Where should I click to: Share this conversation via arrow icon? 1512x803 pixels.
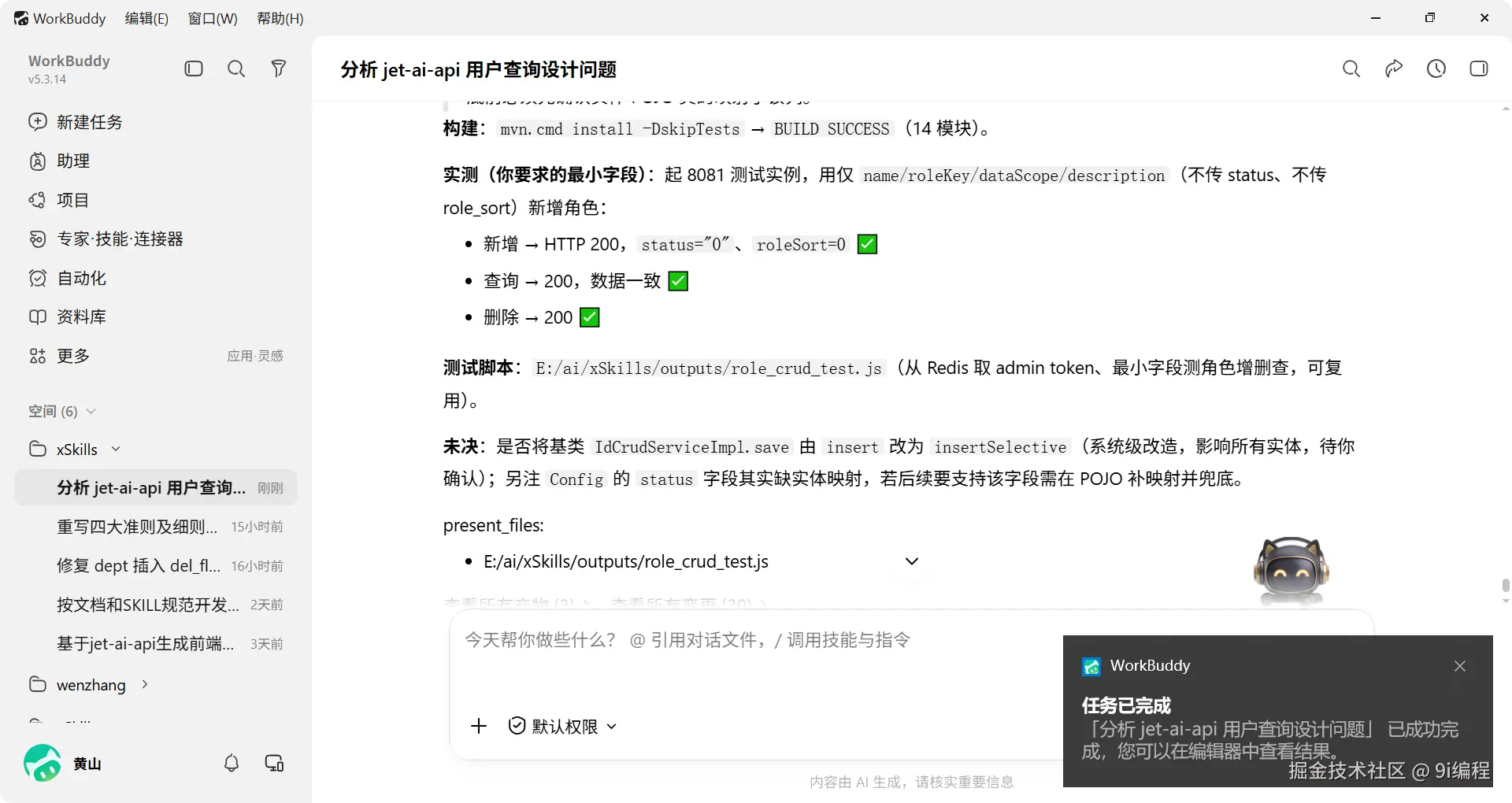1394,68
